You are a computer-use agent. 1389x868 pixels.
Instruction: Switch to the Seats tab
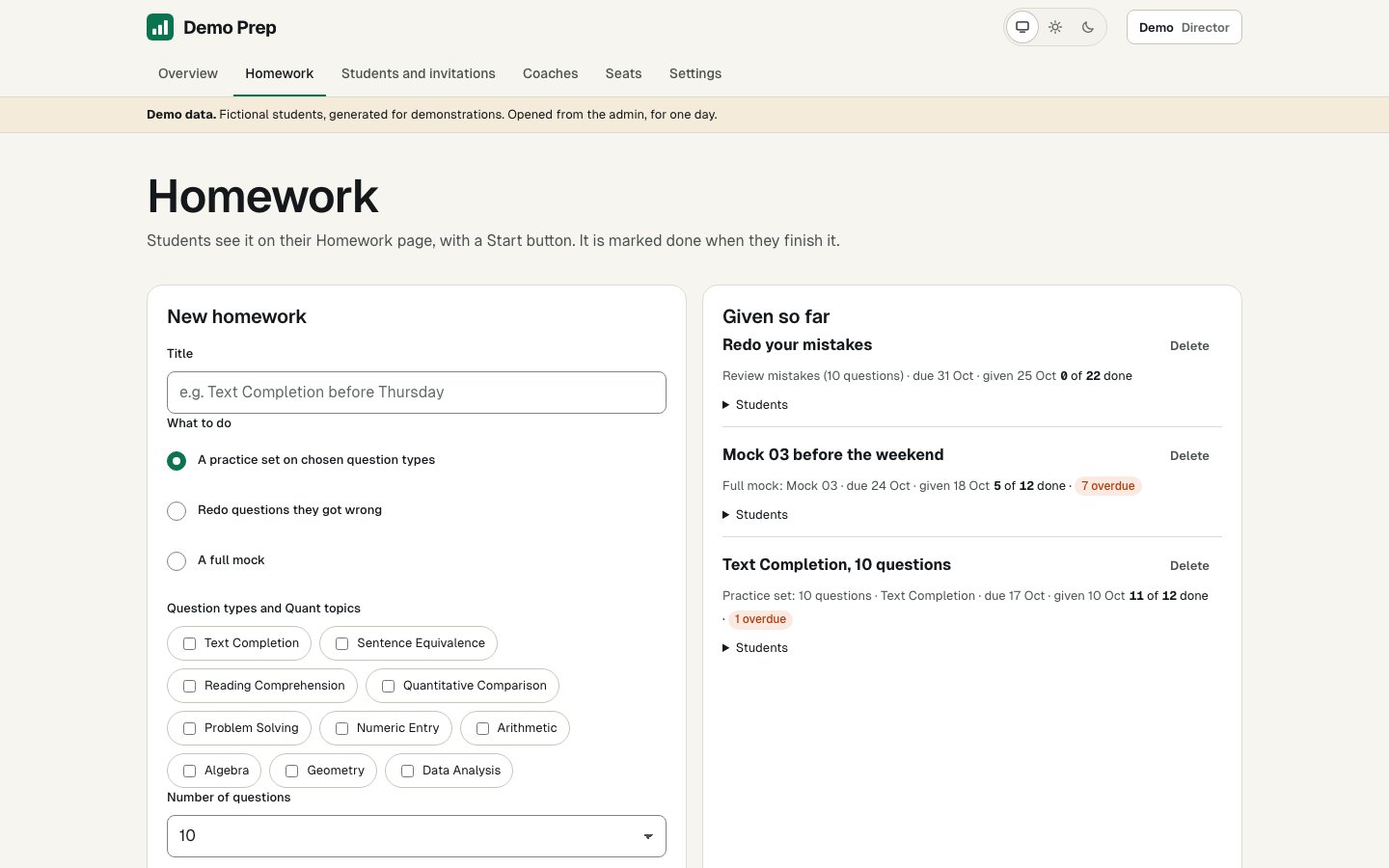(x=624, y=73)
